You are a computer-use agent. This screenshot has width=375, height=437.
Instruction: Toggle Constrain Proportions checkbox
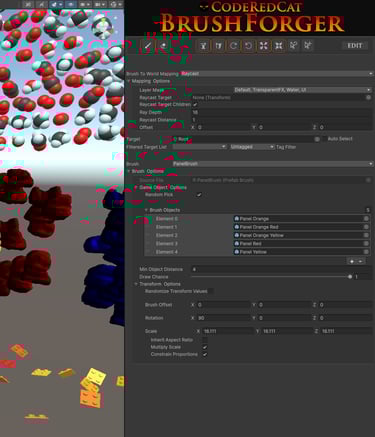pyautogui.click(x=205, y=354)
